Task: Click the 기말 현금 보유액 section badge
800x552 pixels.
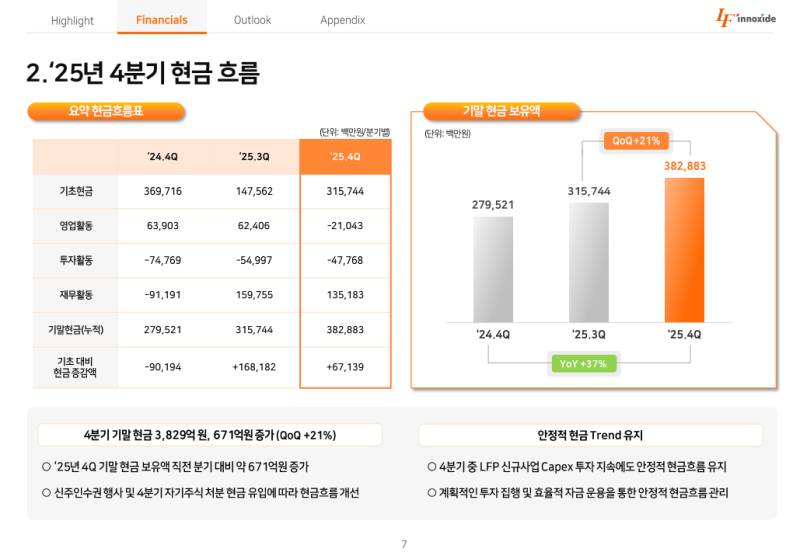Action: coord(501,111)
